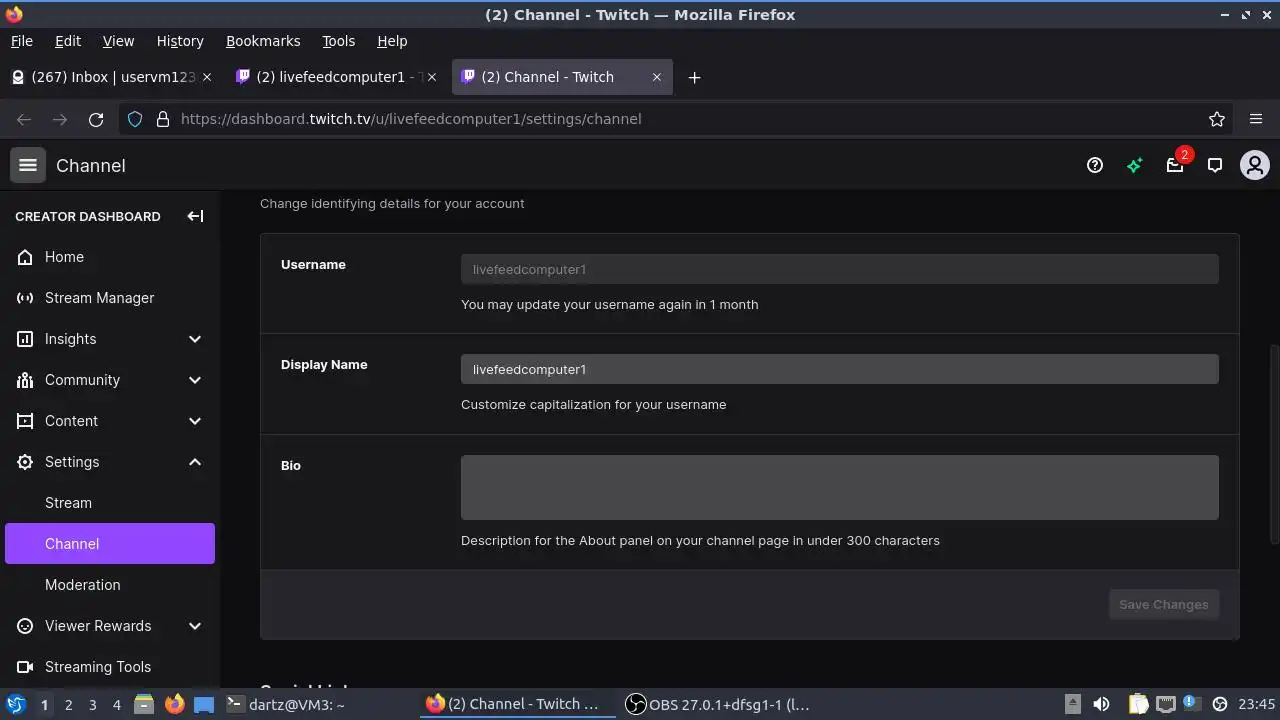Click Firefox reload page button

(x=96, y=119)
